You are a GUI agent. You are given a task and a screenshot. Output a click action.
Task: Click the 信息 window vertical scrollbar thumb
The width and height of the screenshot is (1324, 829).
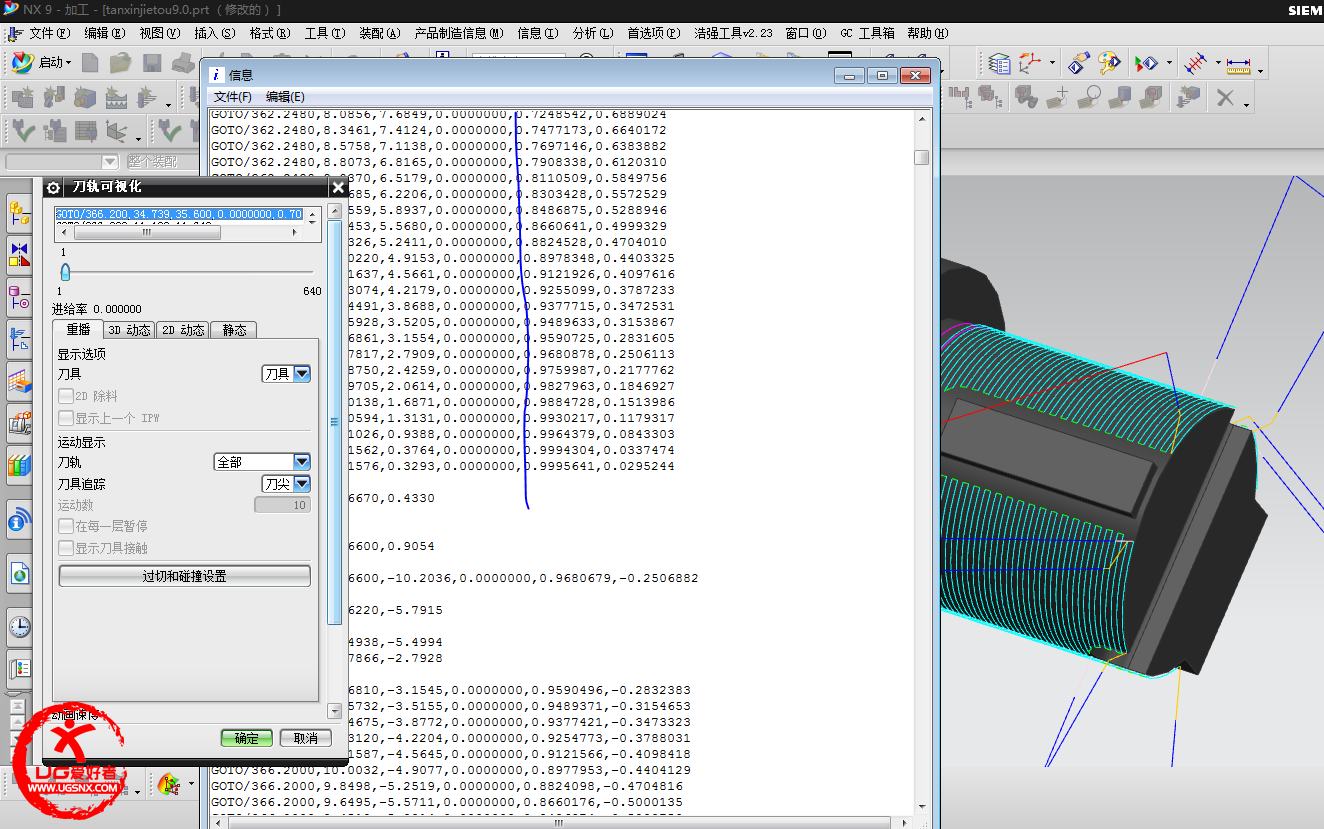point(921,157)
